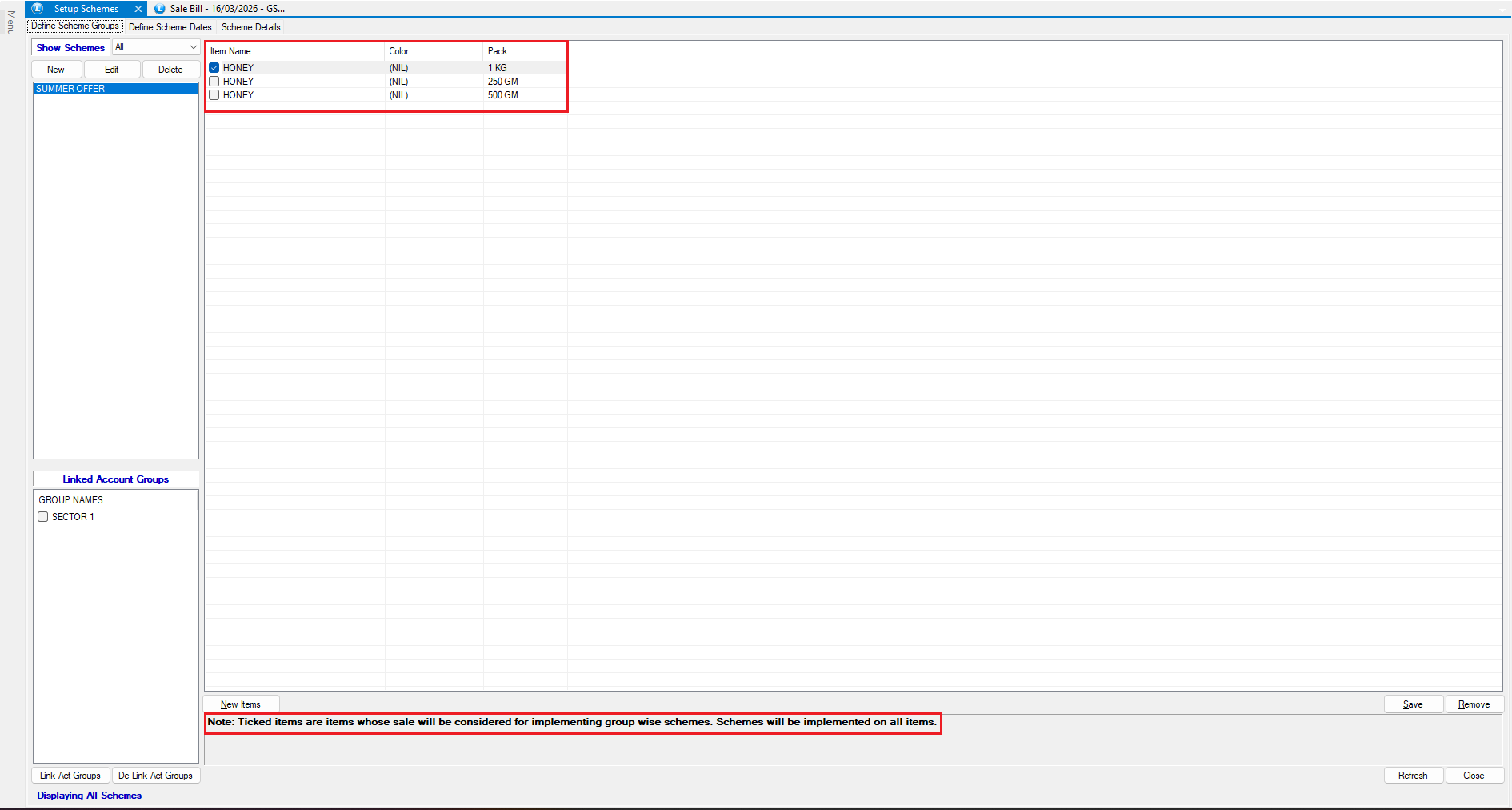Open the vertical Menu sidebar

[10, 22]
